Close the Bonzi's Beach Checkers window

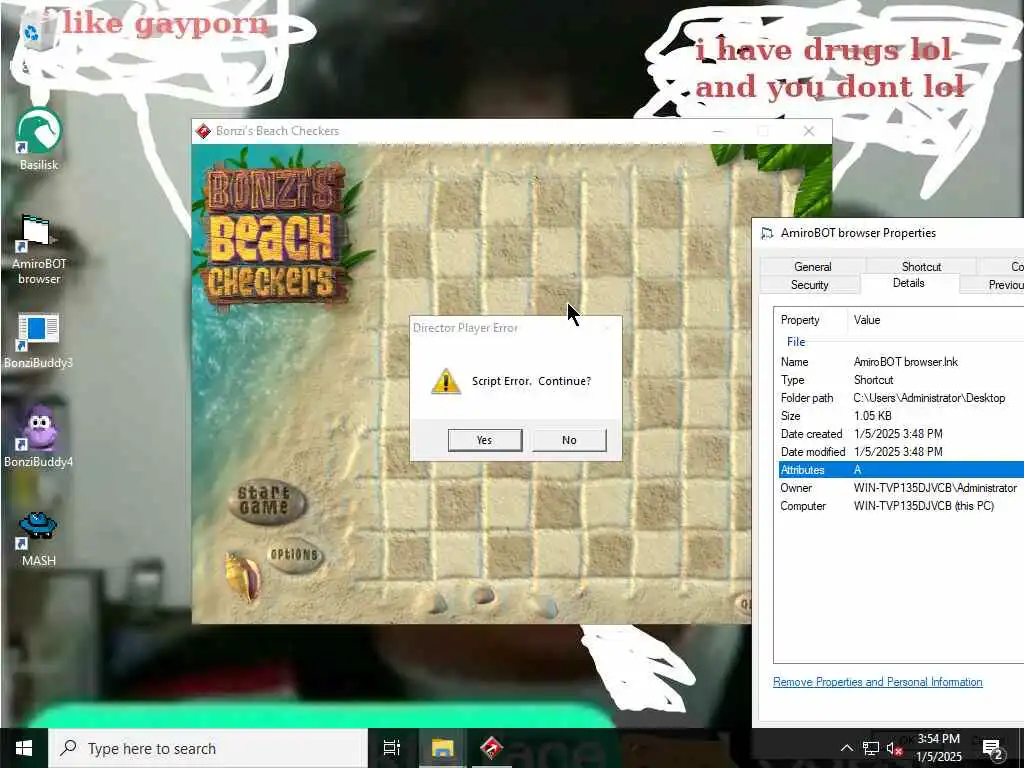[809, 131]
